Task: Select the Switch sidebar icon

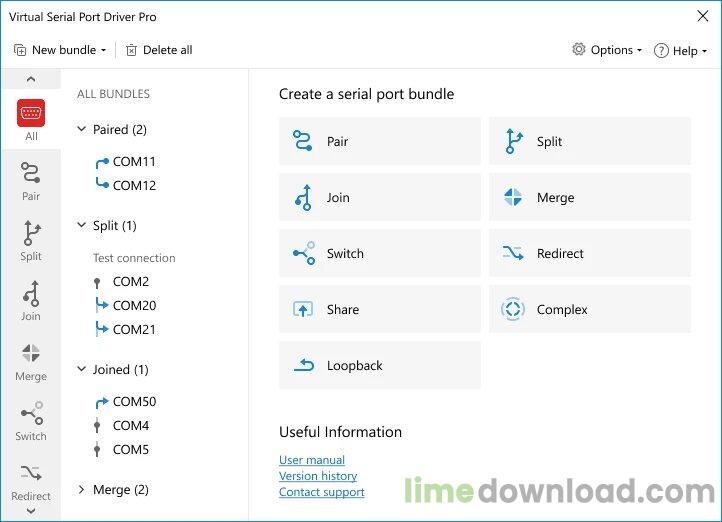Action: tap(32, 413)
